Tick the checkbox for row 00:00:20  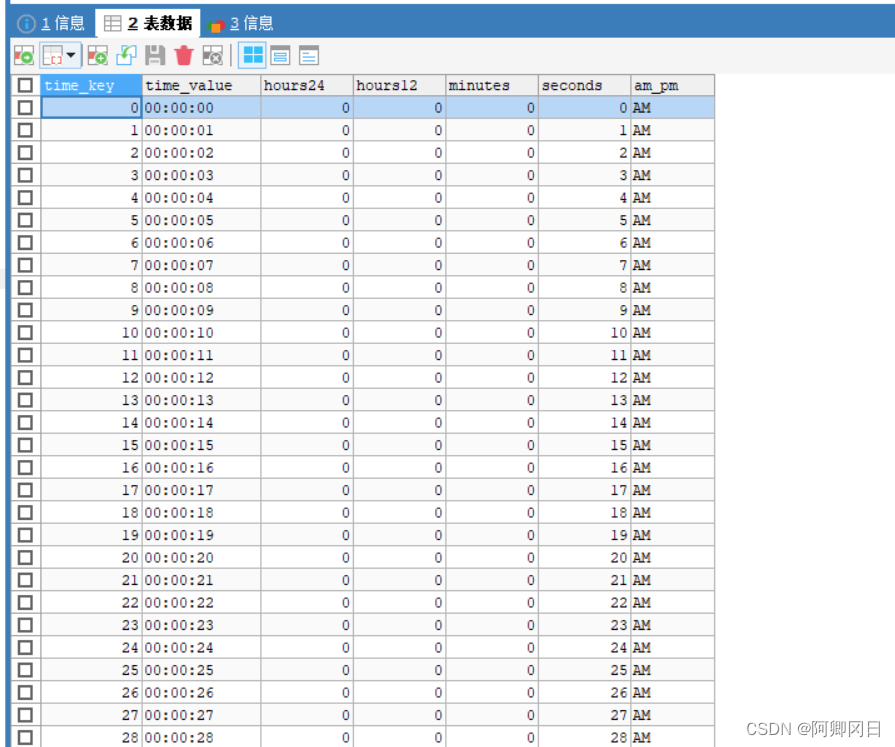tap(25, 557)
